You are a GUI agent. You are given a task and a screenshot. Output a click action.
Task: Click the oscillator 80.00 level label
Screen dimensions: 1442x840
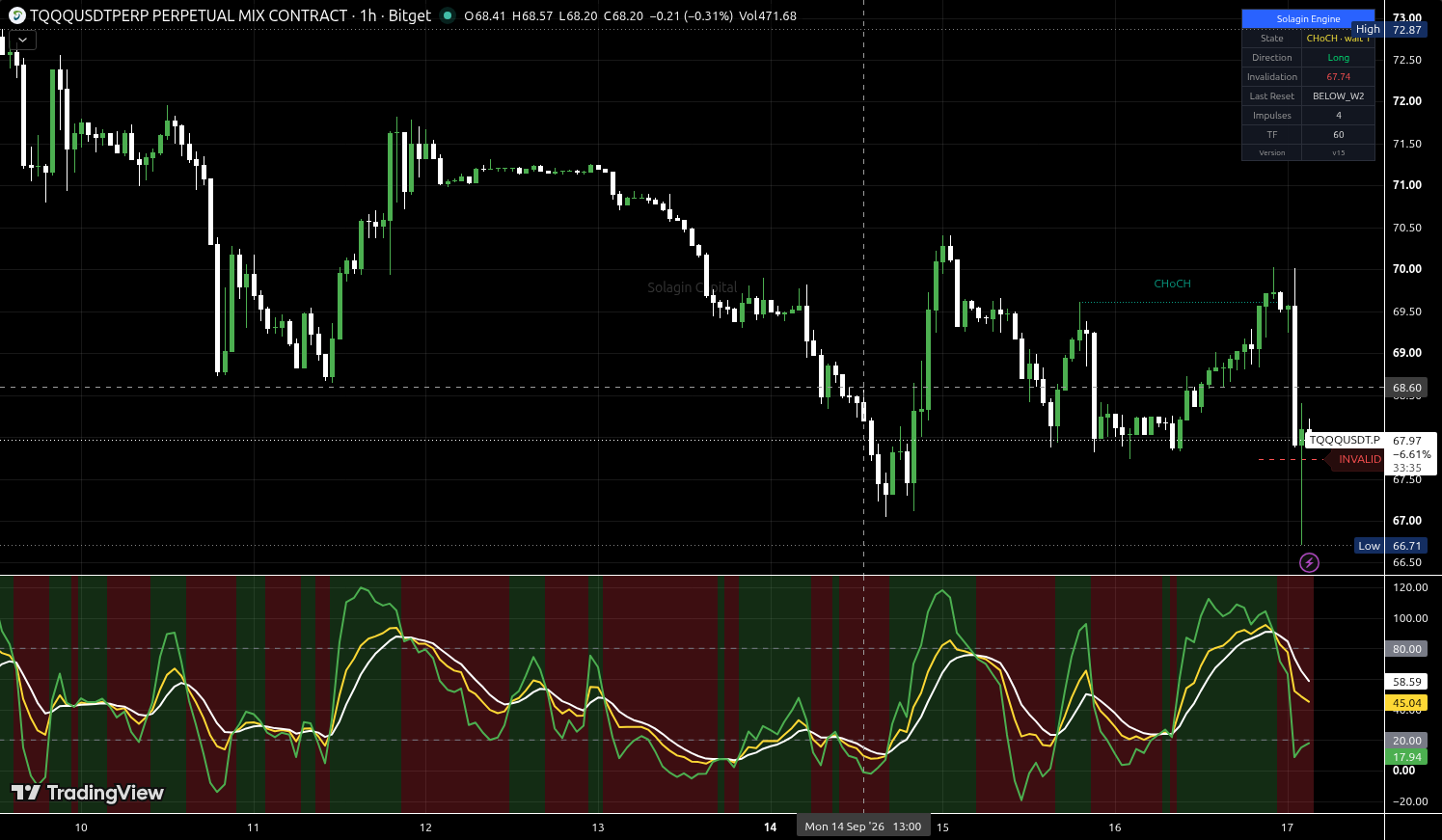click(x=1406, y=649)
